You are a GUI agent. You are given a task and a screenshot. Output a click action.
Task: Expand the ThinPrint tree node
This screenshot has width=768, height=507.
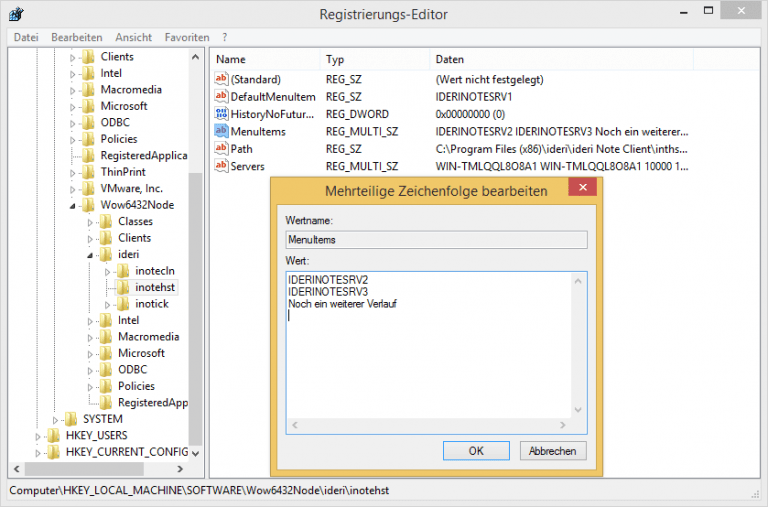[72, 173]
